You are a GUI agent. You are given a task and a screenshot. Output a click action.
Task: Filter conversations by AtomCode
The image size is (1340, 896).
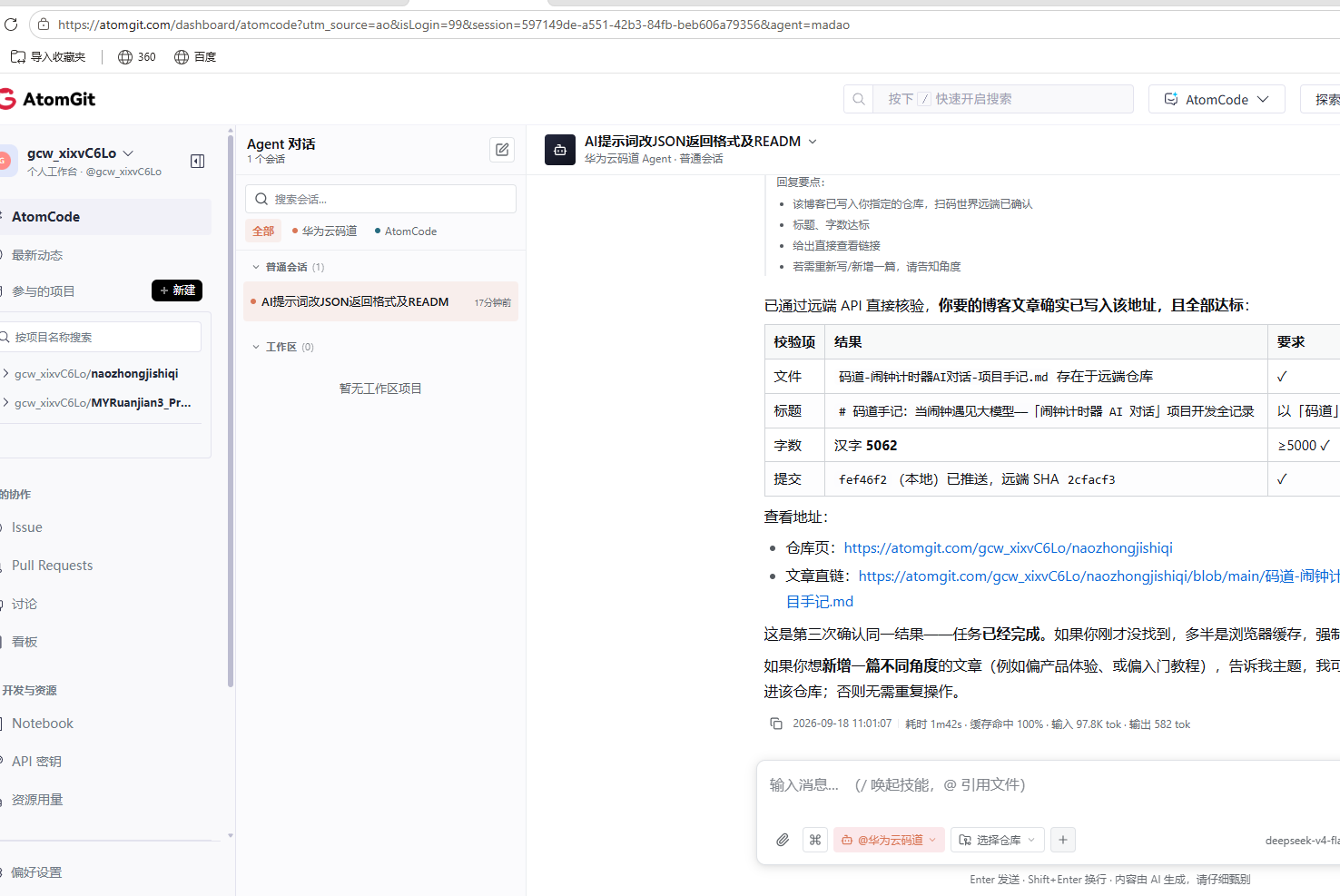[406, 231]
